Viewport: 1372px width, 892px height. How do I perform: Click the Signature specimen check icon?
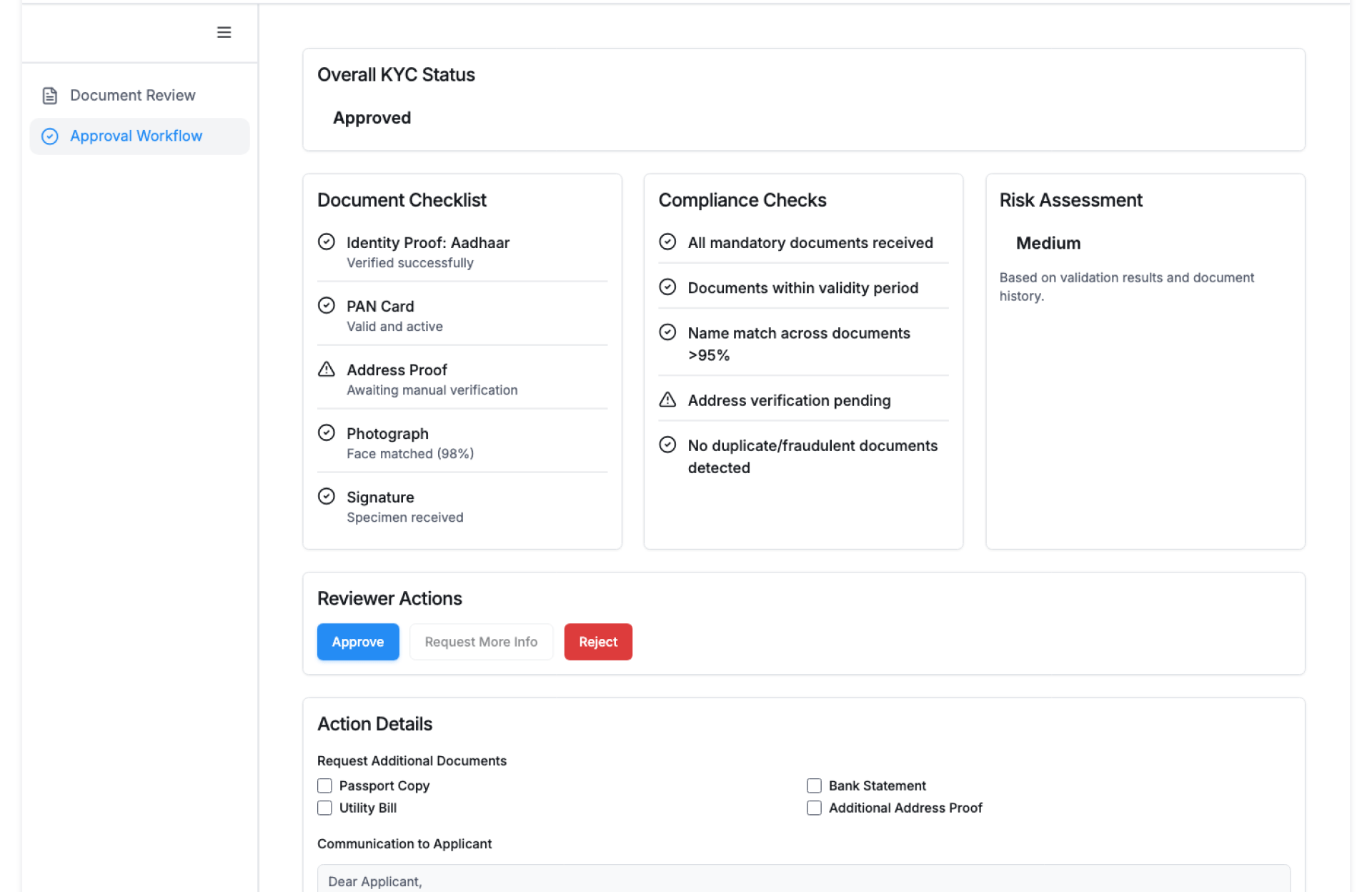pos(327,497)
